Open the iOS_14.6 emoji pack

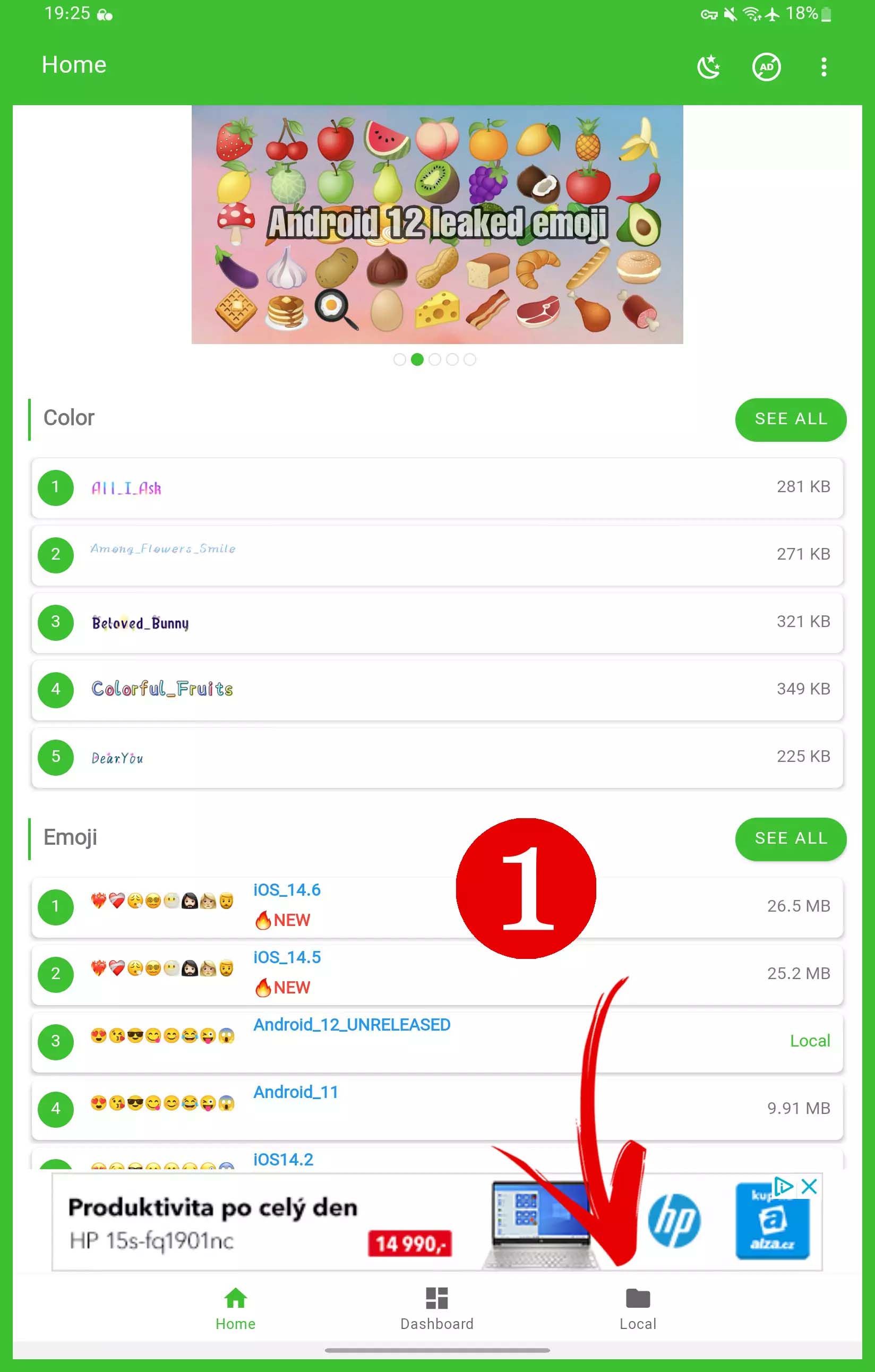pos(437,906)
